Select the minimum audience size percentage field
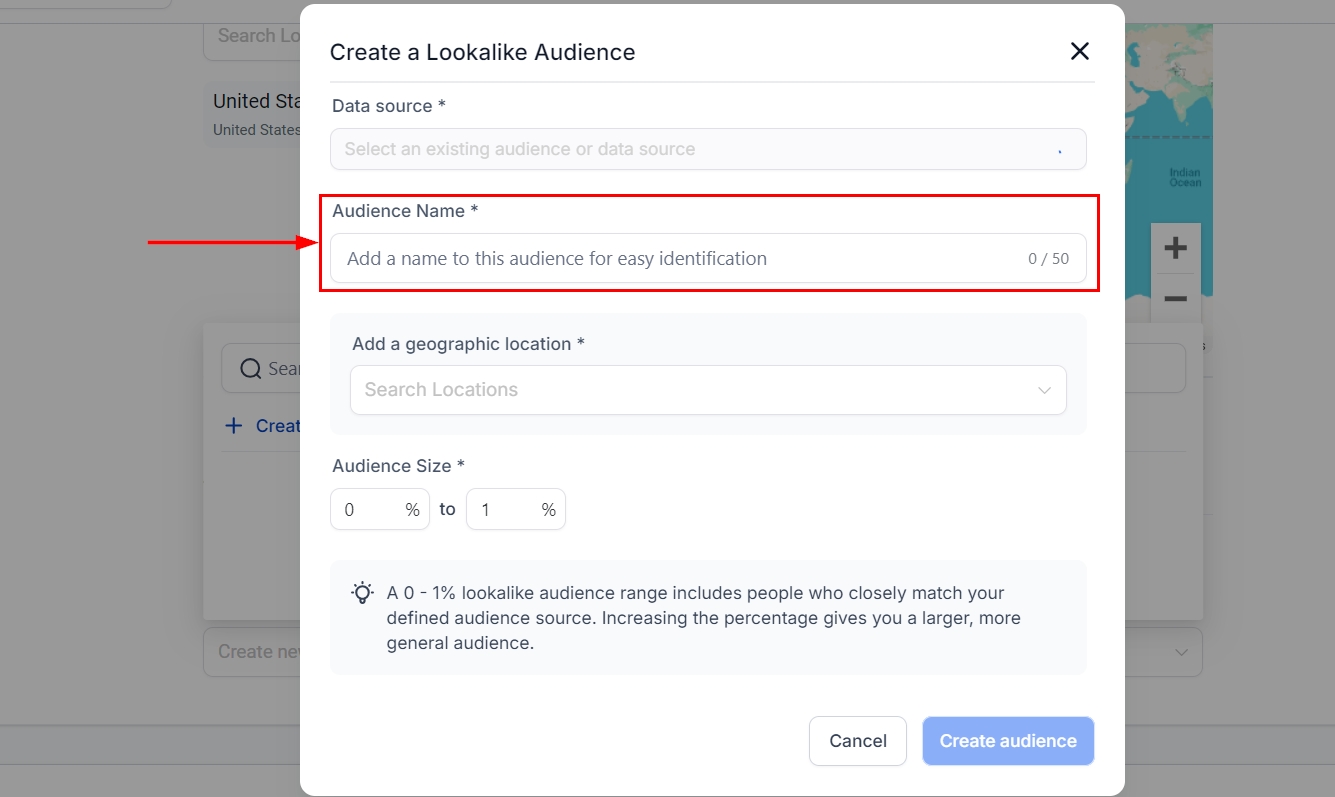The width and height of the screenshot is (1335, 797). (370, 510)
